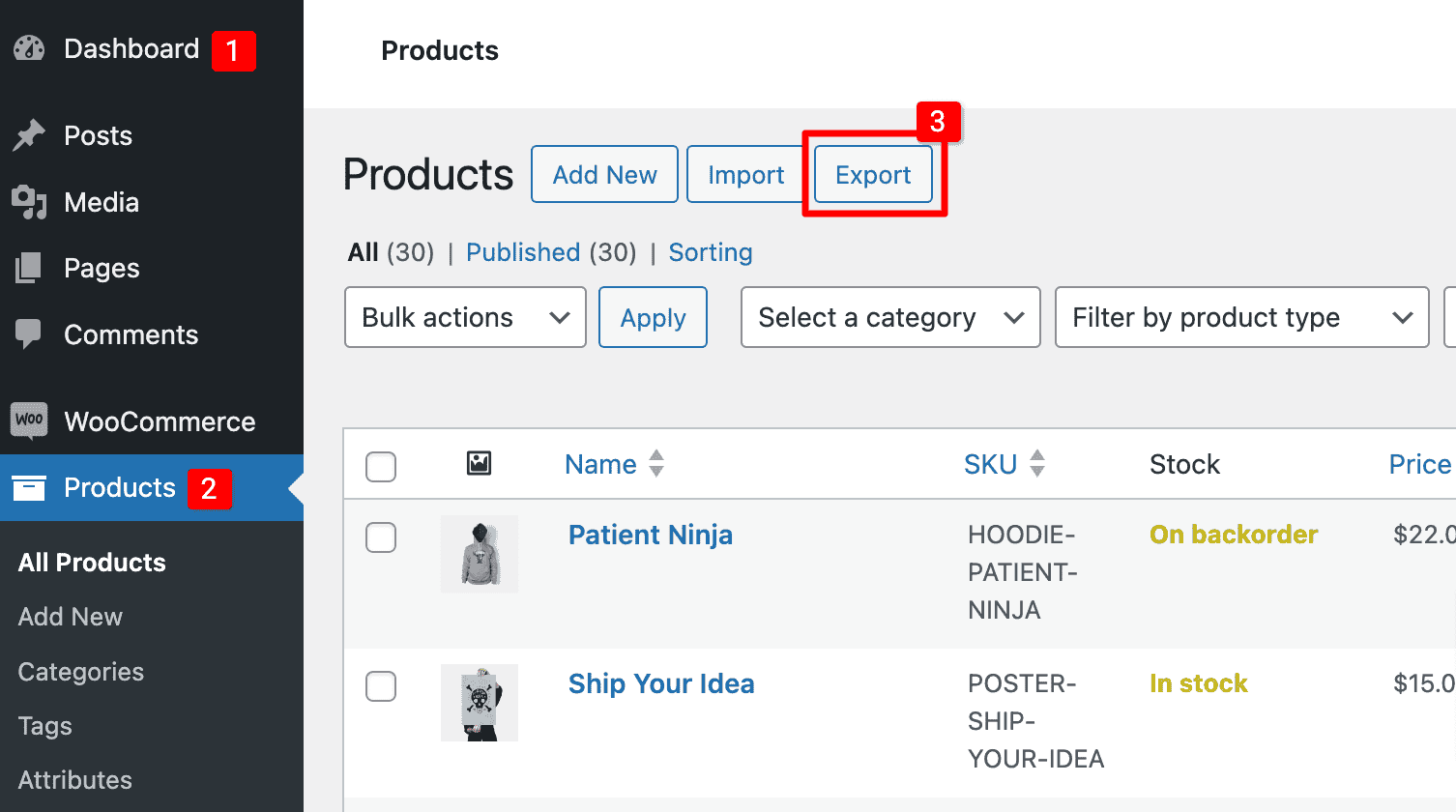Click the Media library icon

29,202
